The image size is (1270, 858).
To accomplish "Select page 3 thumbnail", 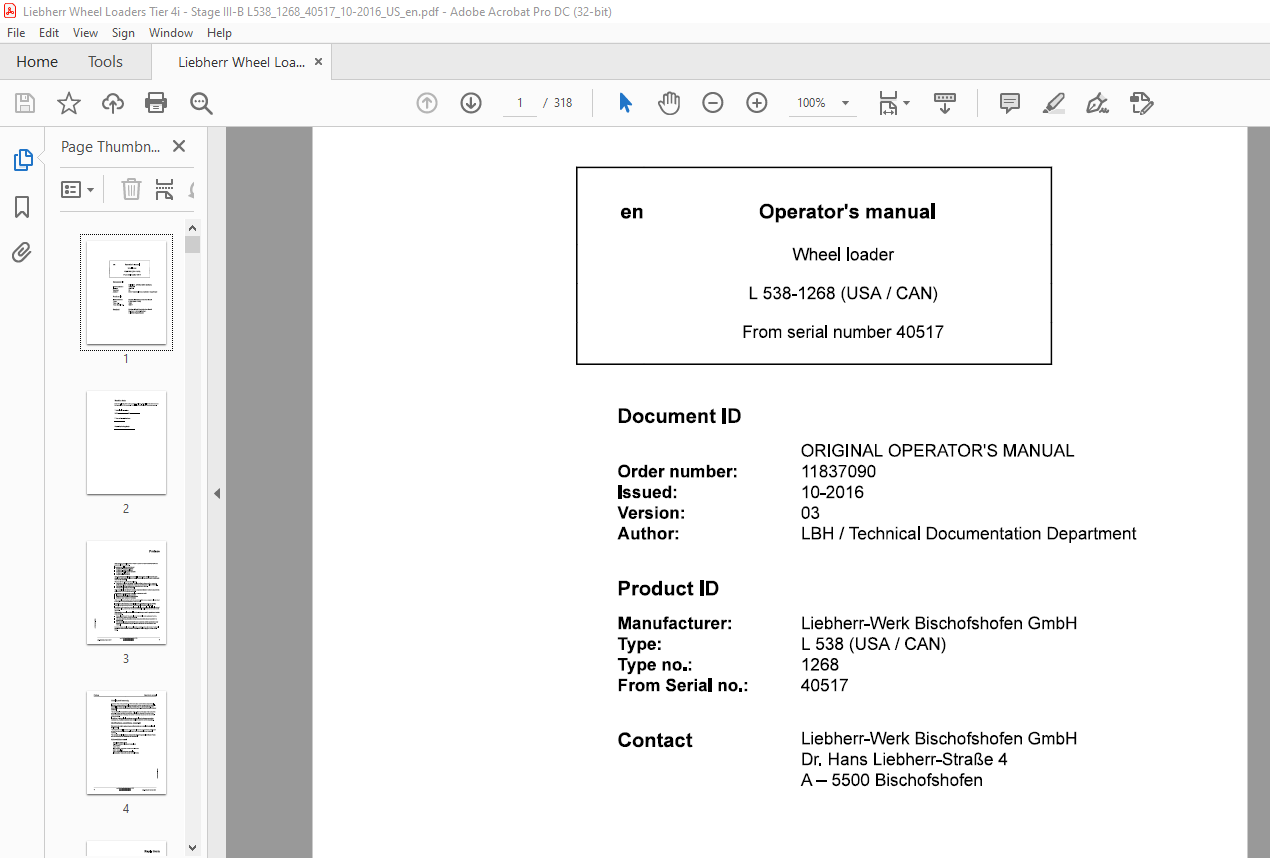I will (x=126, y=592).
